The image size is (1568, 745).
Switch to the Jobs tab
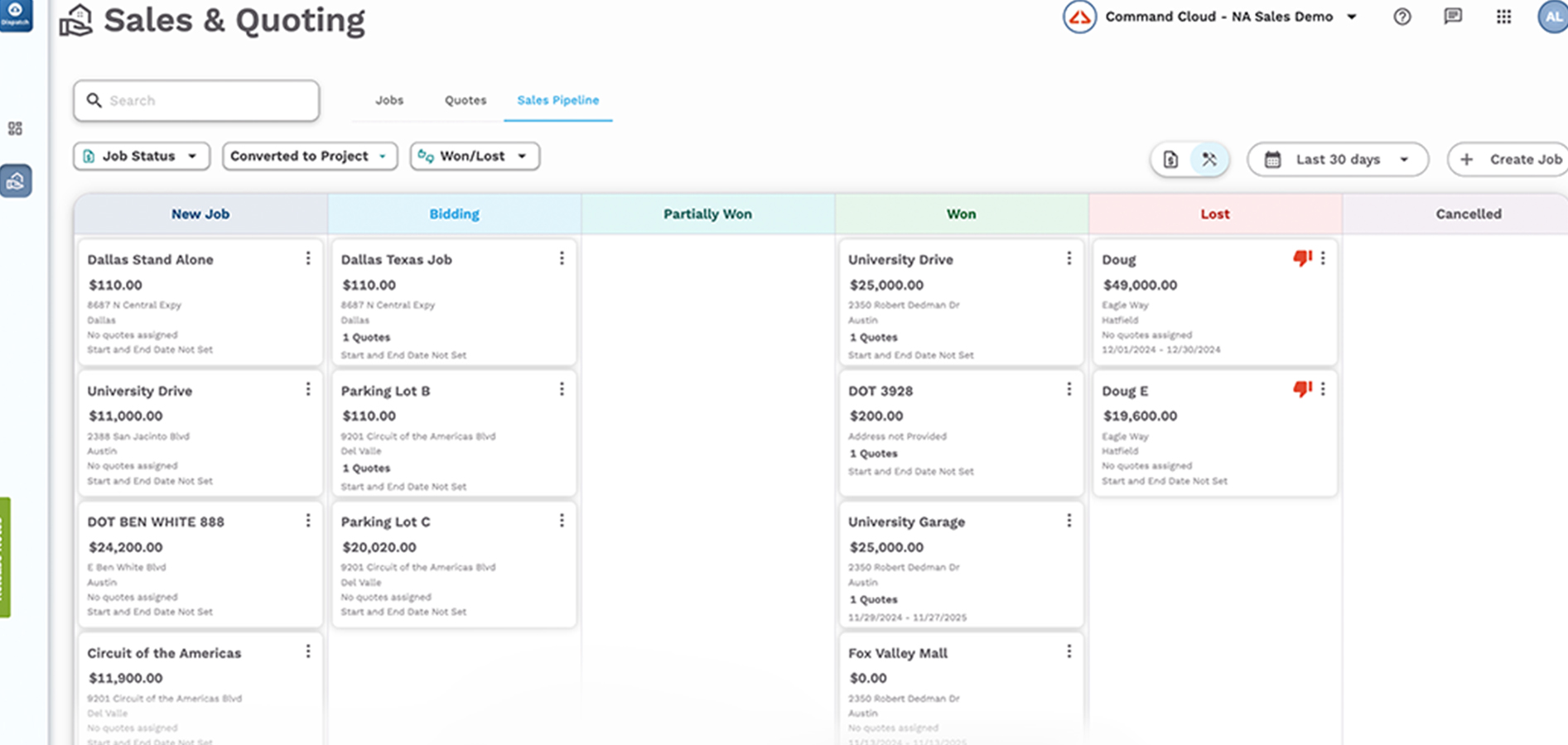point(389,100)
